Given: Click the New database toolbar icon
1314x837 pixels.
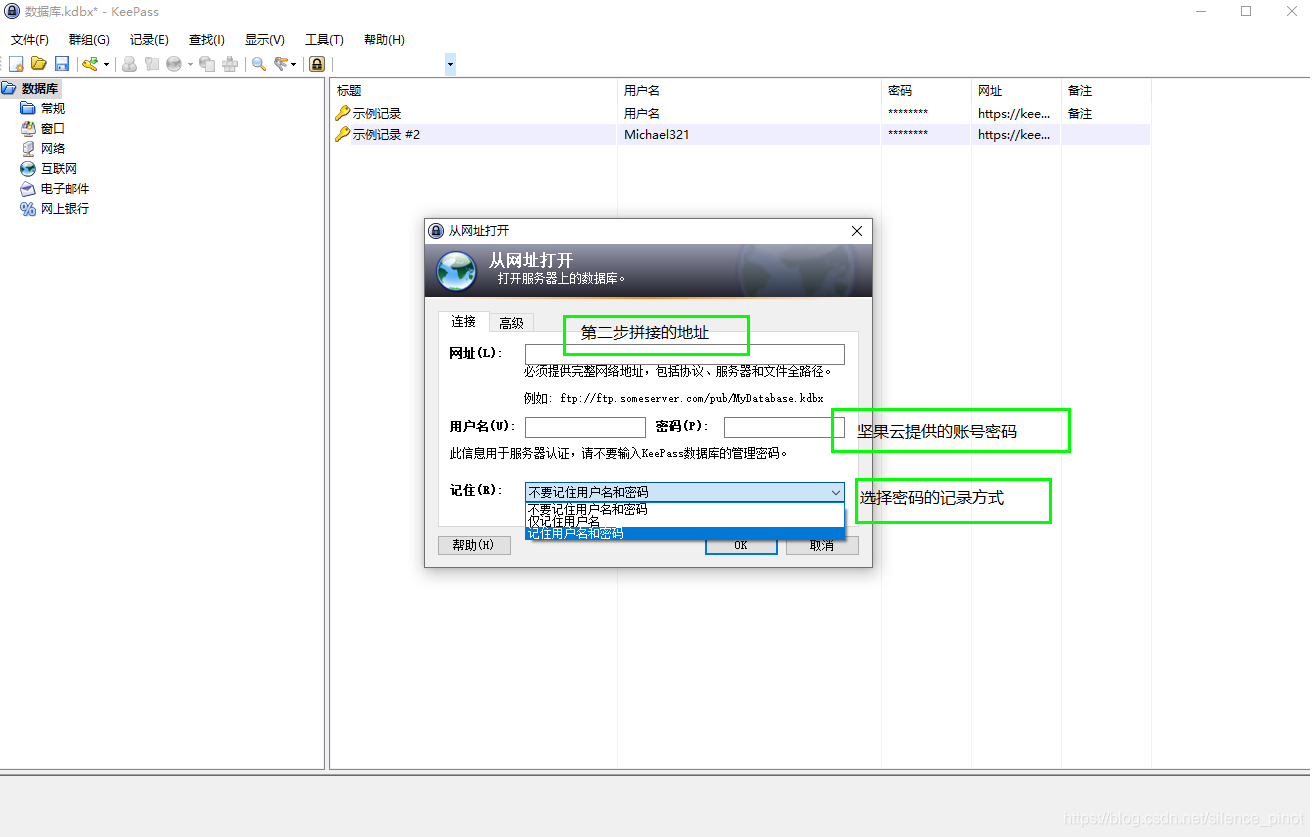Looking at the screenshot, I should pyautogui.click(x=16, y=64).
